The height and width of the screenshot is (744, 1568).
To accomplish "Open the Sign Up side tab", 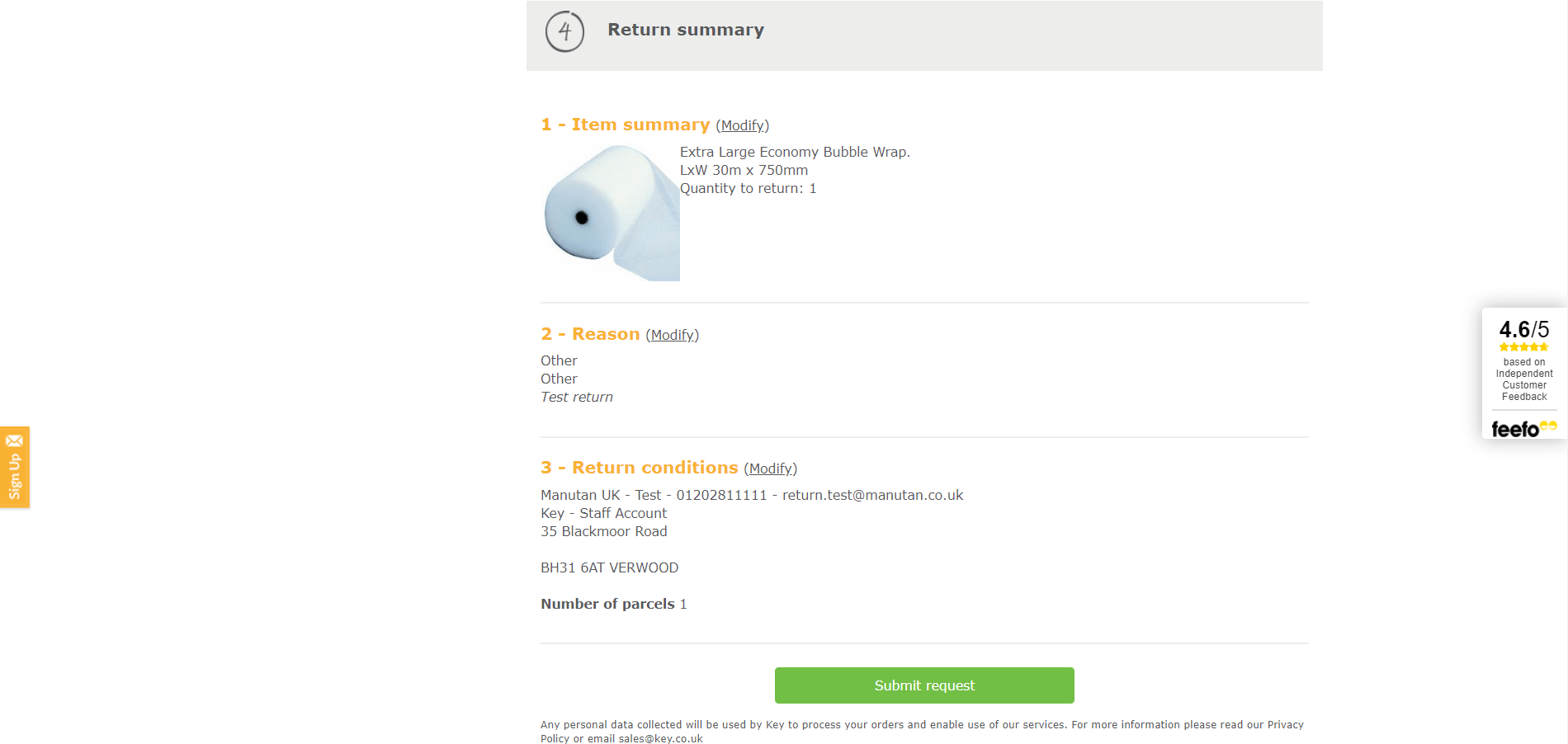I will [15, 467].
